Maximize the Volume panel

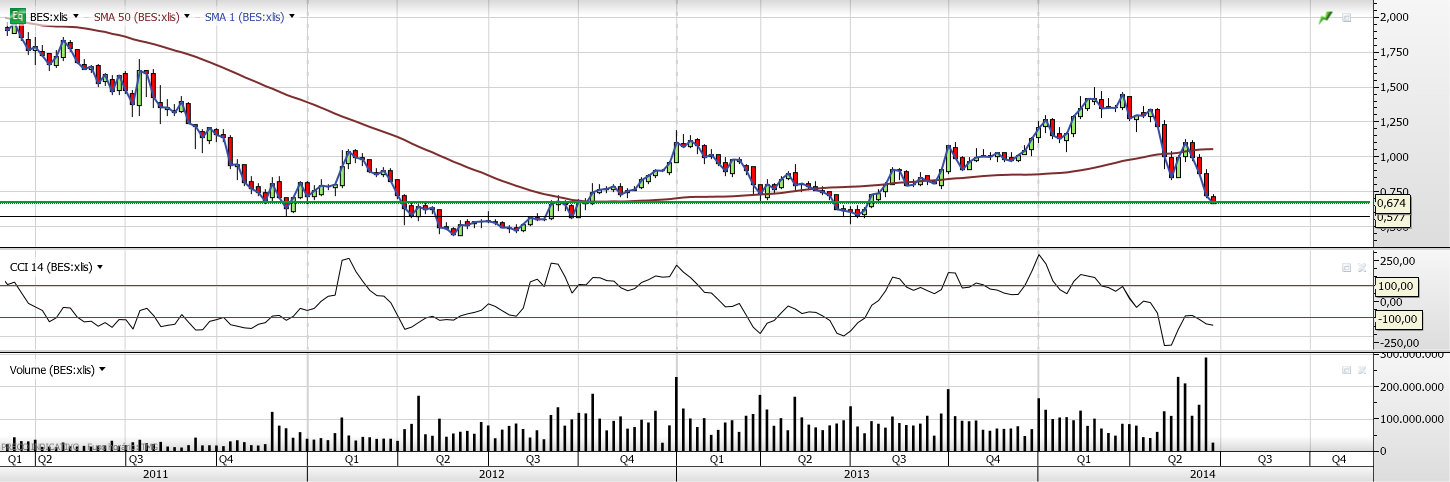pos(1347,370)
